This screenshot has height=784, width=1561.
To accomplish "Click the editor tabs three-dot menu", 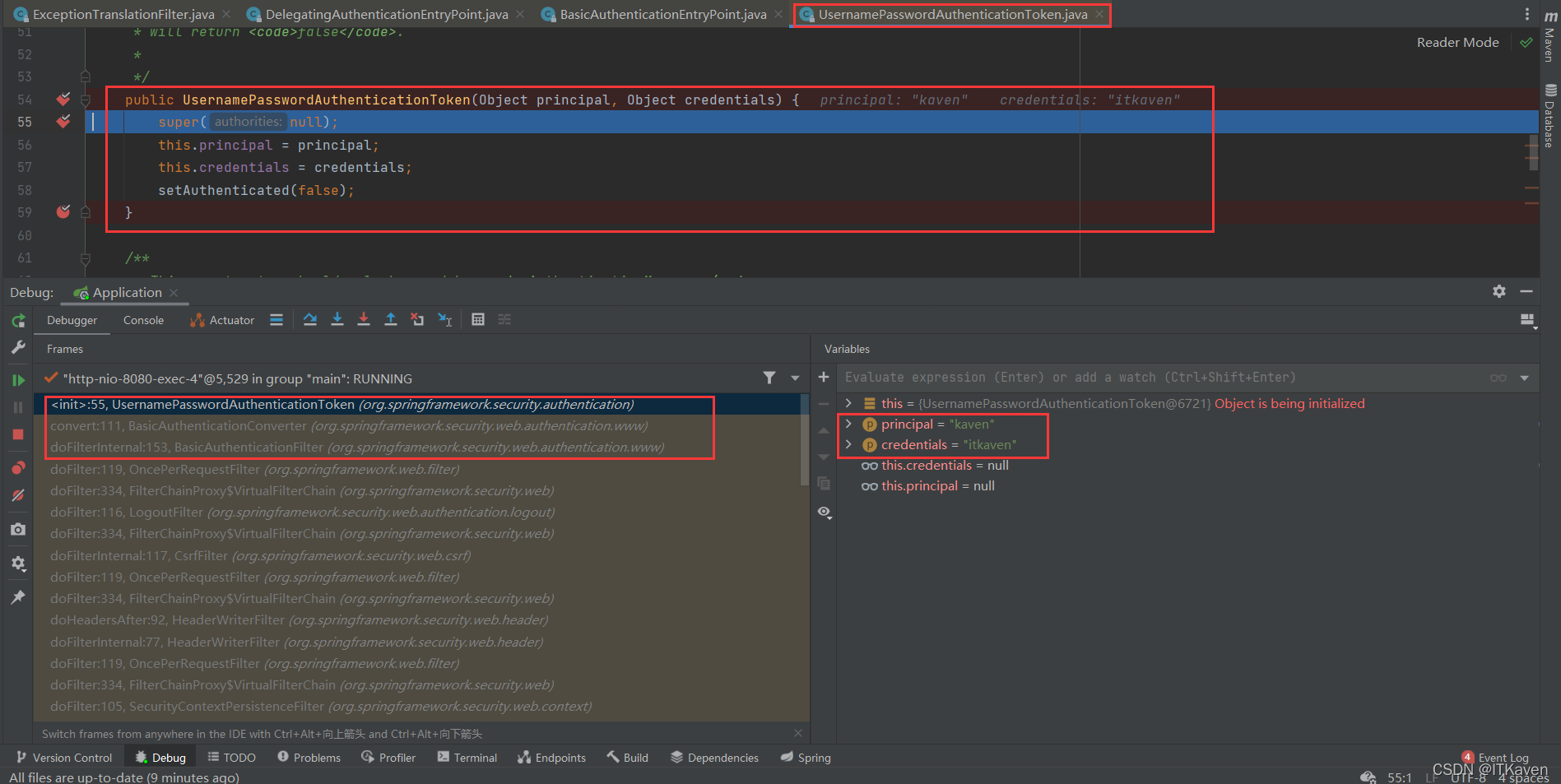I will pos(1526,14).
